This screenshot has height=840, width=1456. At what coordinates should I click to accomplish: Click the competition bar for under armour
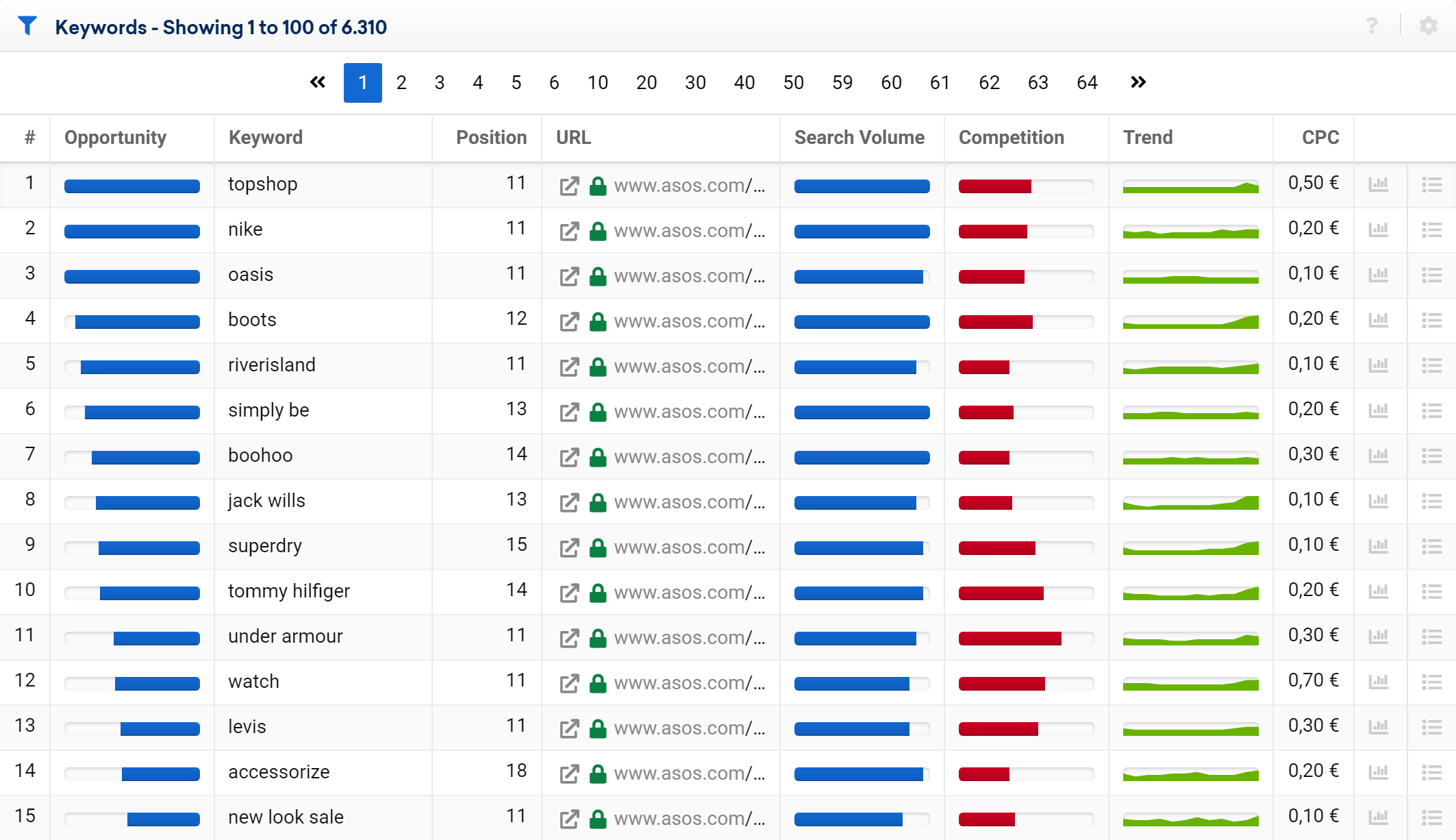pos(1026,638)
